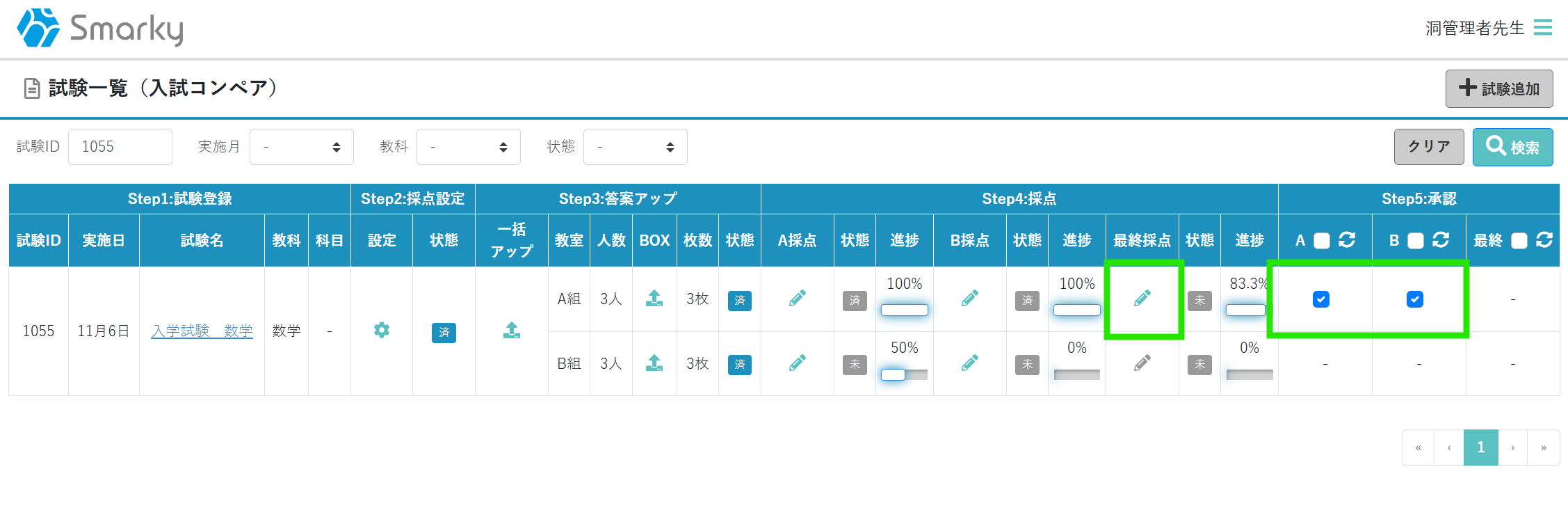
Task: Click refresh icon next to approval A header
Action: point(1347,240)
